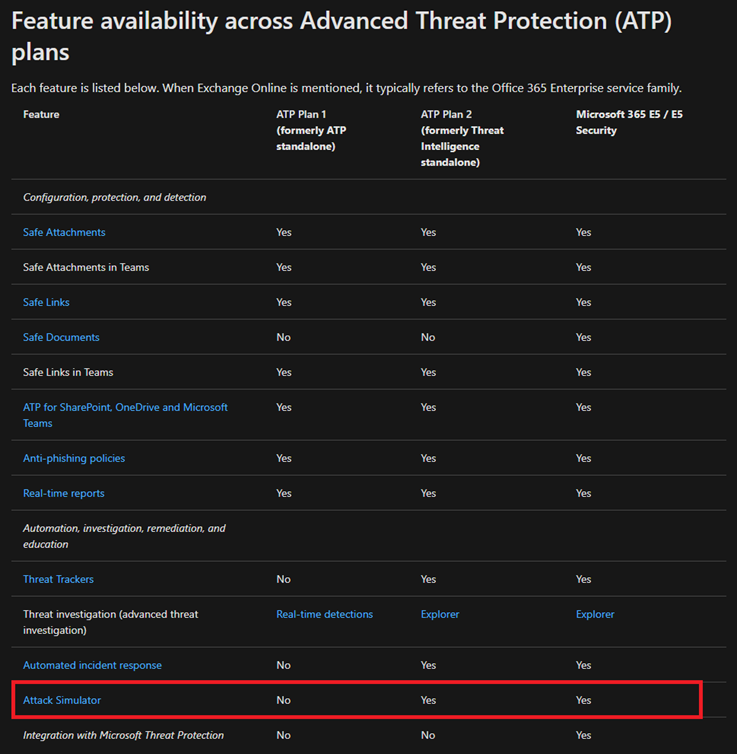Select the 'ATP Plan 1 (formerly ATP standalone)' header
737x754 pixels.
(x=311, y=130)
